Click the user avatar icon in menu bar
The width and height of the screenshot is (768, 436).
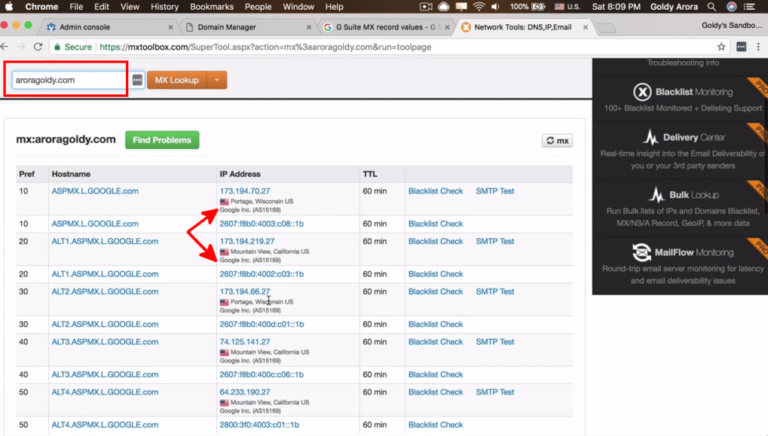[x=731, y=7]
